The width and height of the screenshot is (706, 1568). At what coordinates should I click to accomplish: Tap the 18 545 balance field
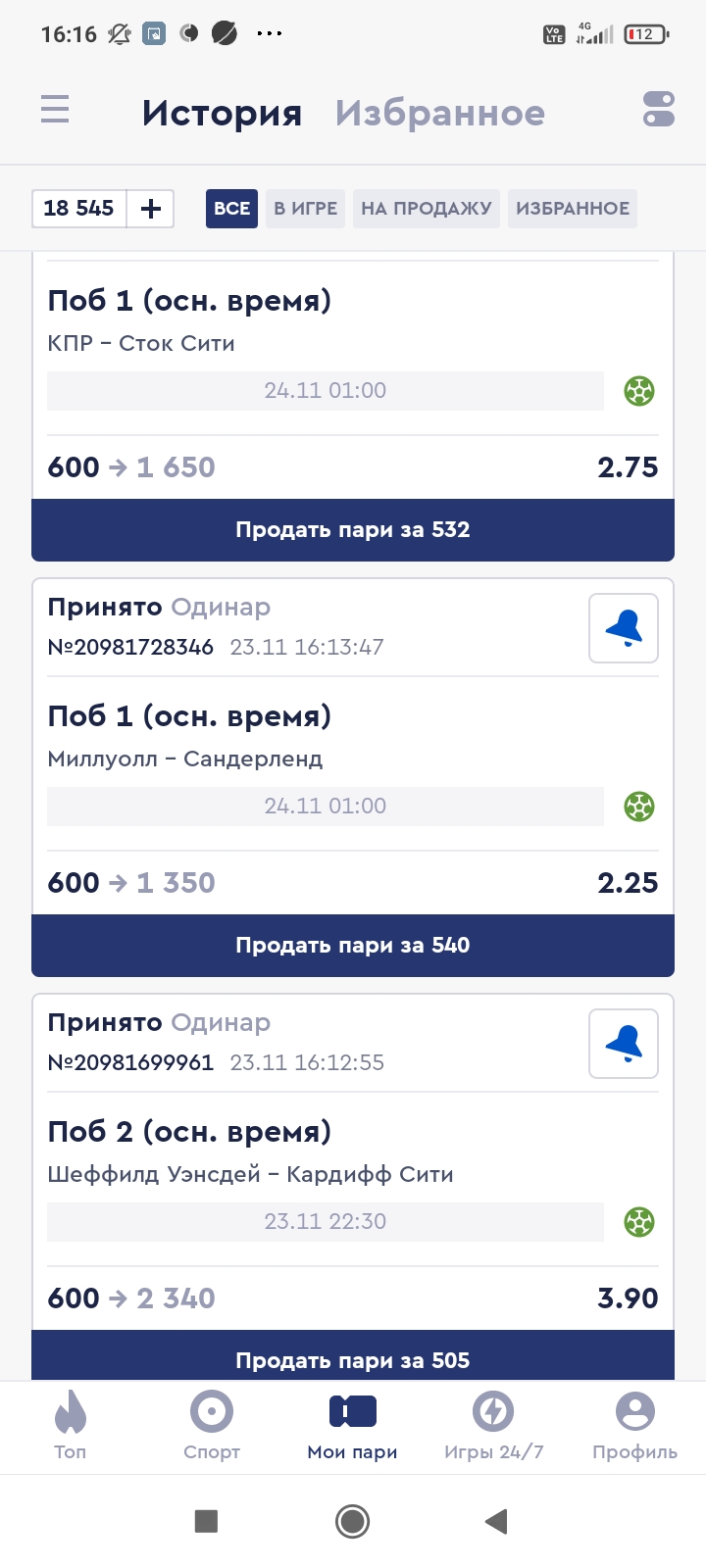(79, 209)
